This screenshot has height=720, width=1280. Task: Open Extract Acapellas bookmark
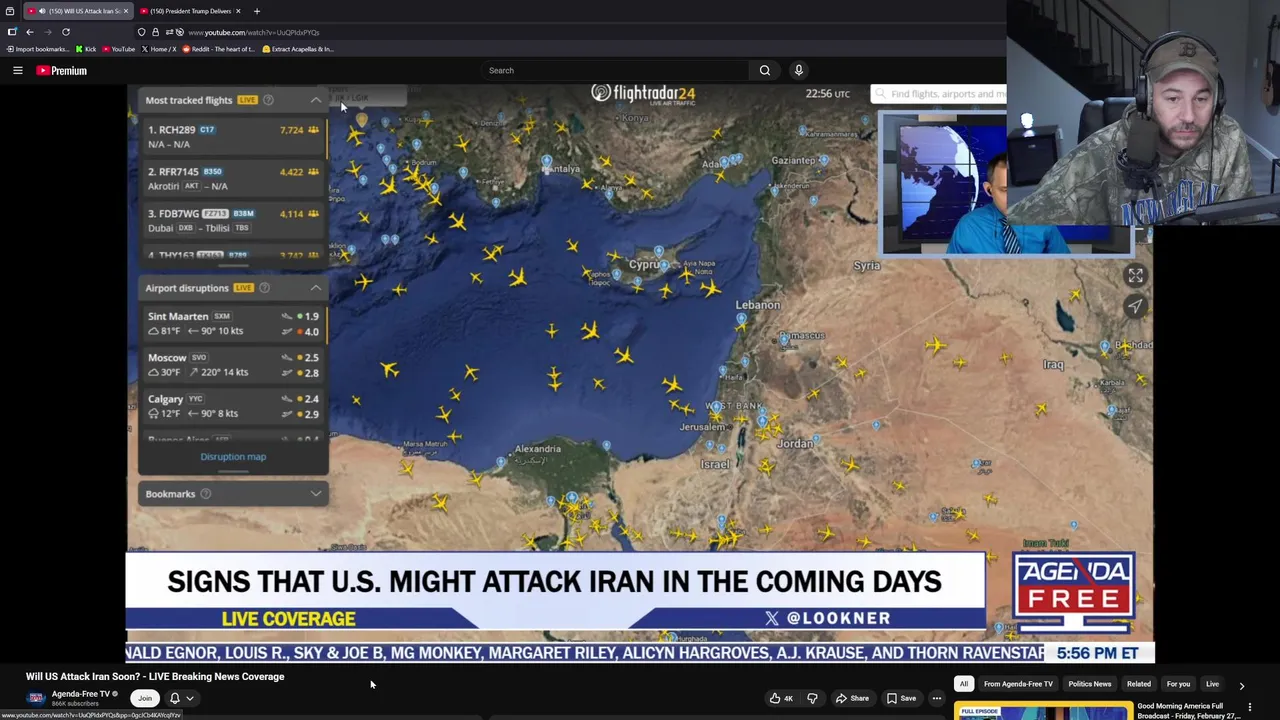click(298, 49)
